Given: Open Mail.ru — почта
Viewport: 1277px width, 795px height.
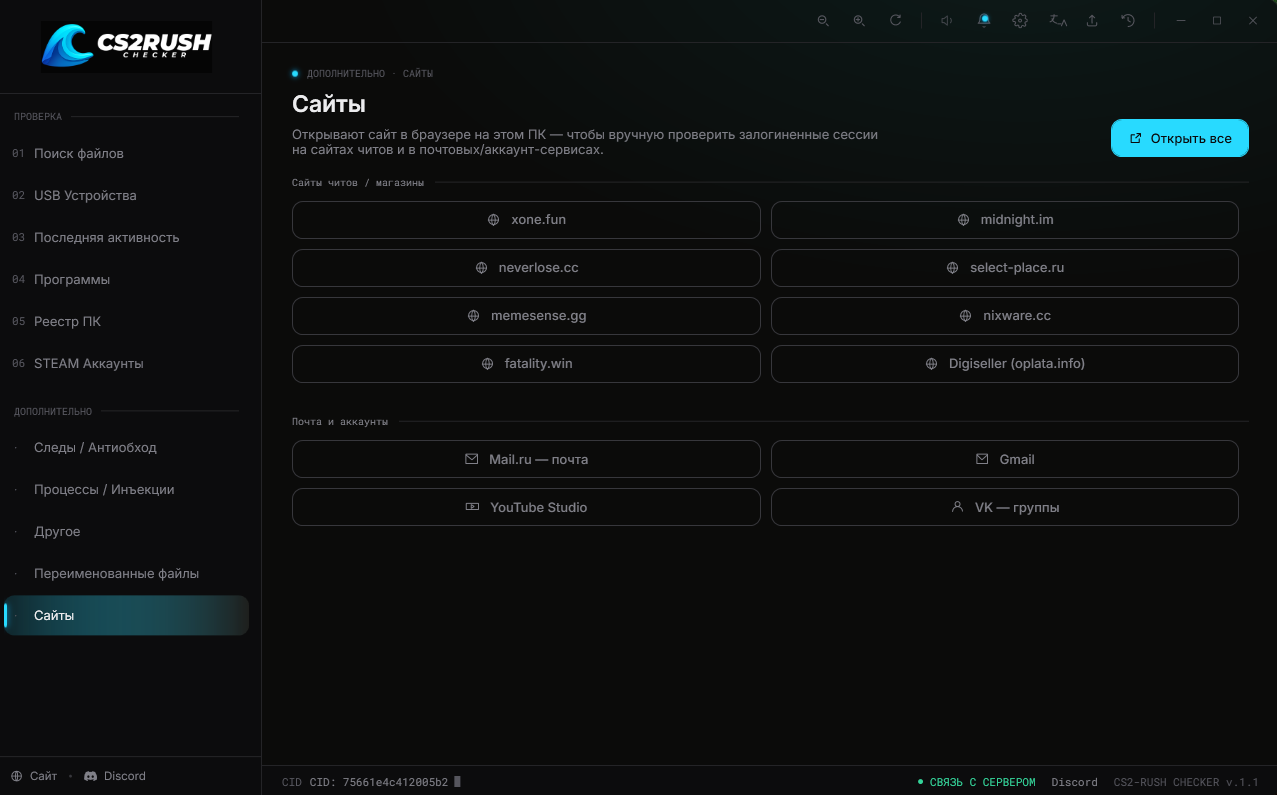Looking at the screenshot, I should 526,460.
